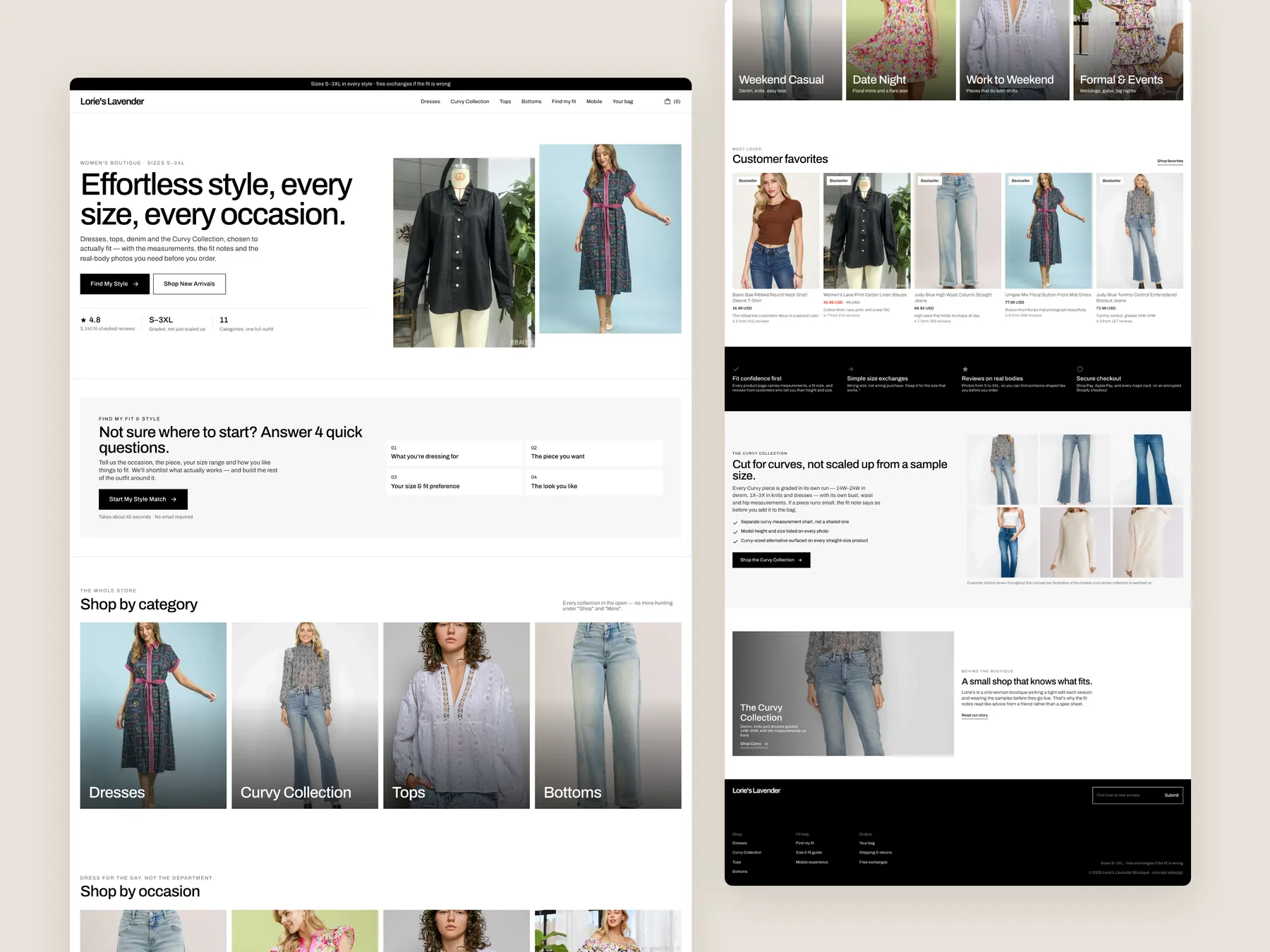Open Women's Lace Print Cotton Linen Blouse title

pyautogui.click(x=865, y=295)
